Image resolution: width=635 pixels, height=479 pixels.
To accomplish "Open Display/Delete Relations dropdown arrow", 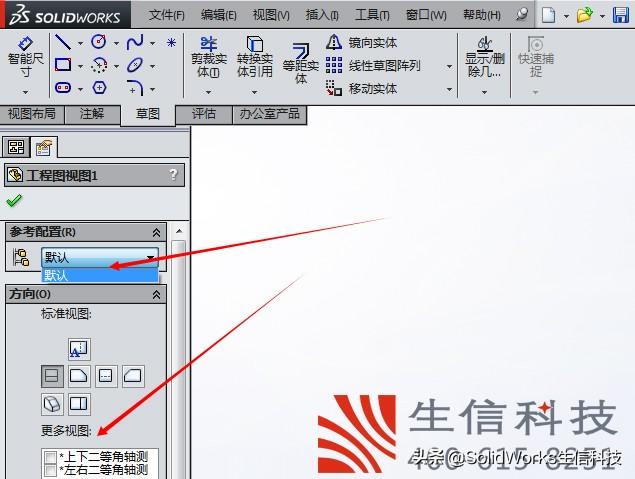I will tap(484, 92).
